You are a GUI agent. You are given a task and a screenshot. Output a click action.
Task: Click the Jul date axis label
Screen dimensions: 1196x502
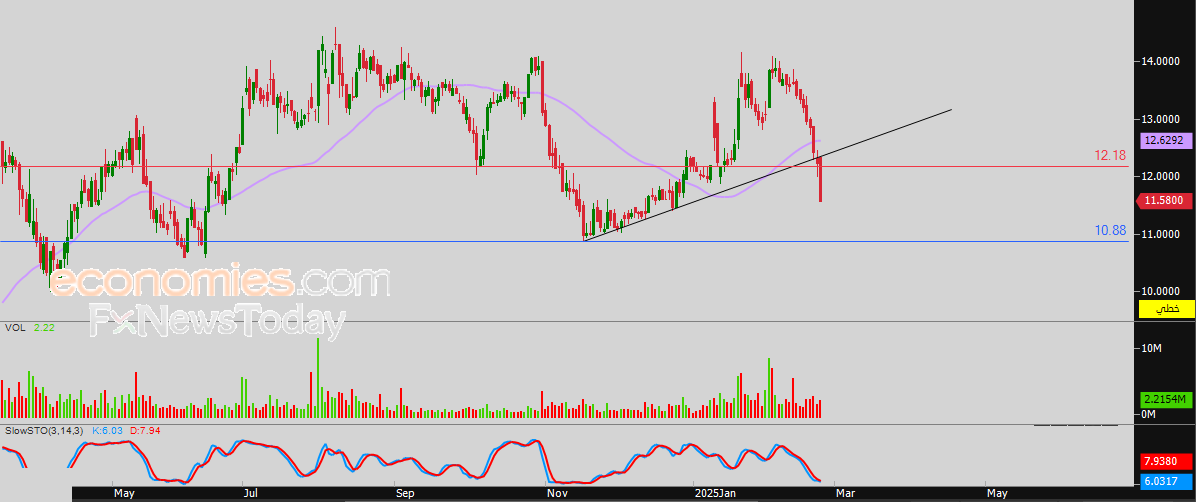tap(250, 494)
